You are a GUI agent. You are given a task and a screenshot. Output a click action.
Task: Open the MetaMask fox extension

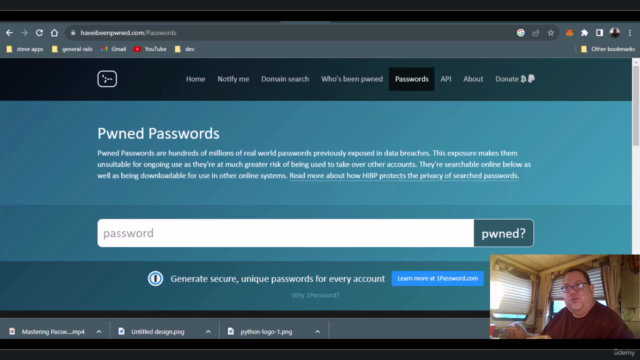click(569, 33)
